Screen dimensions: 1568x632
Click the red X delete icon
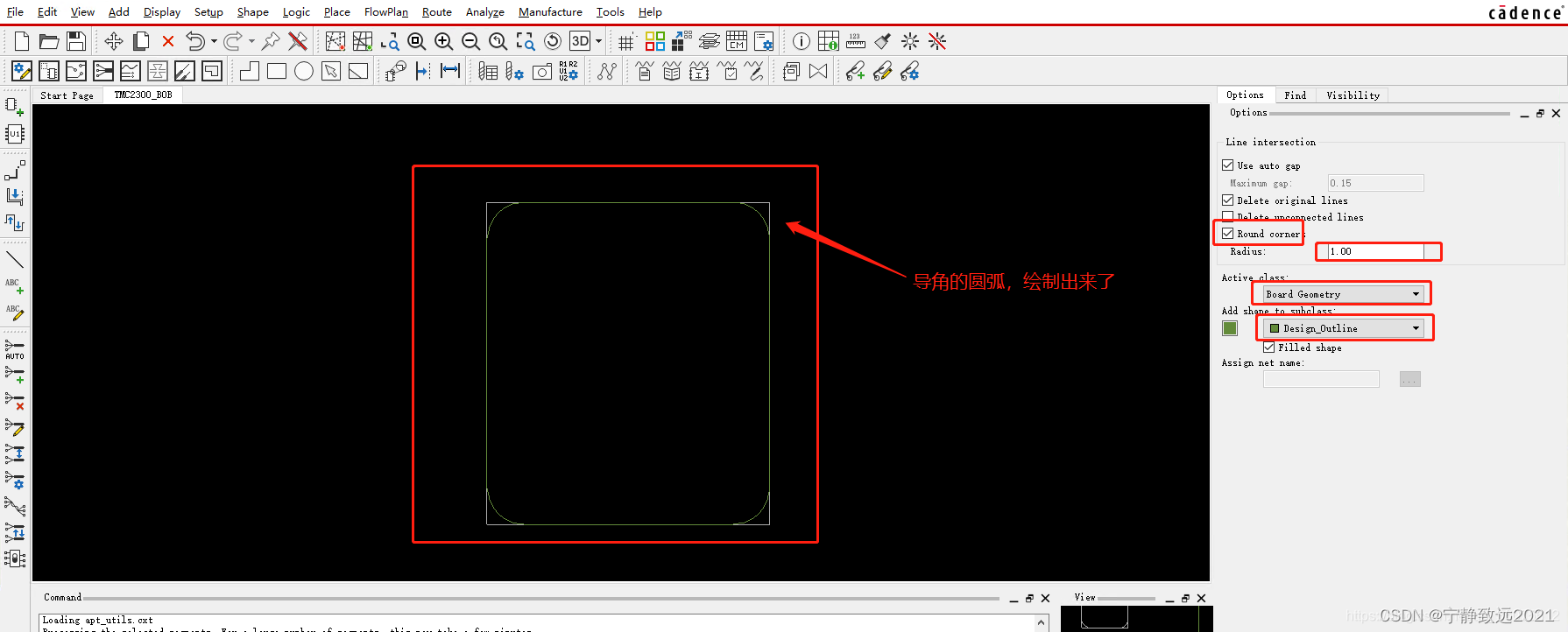(168, 41)
